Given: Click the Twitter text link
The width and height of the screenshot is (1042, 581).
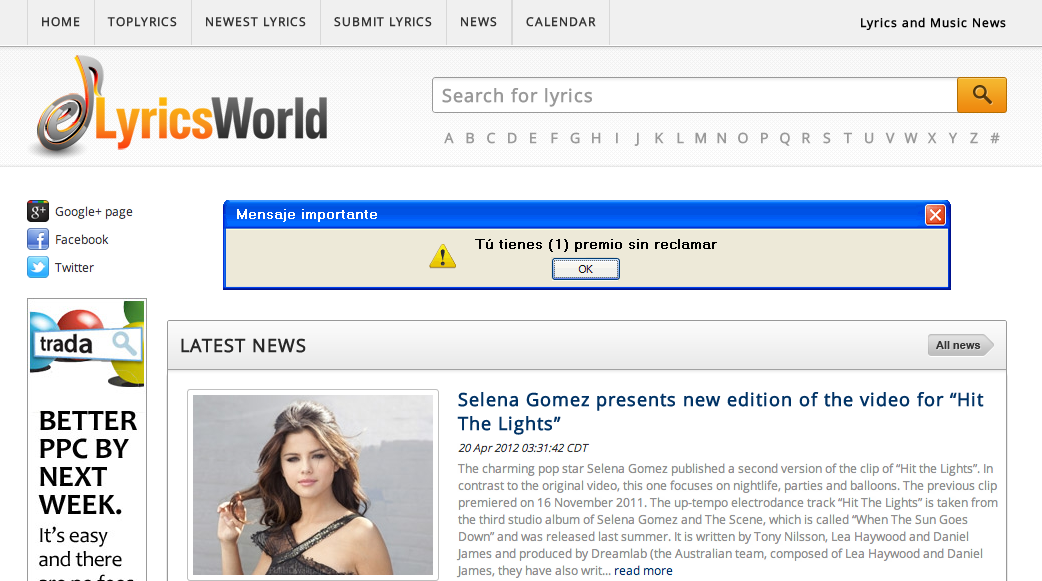Looking at the screenshot, I should 74,267.
